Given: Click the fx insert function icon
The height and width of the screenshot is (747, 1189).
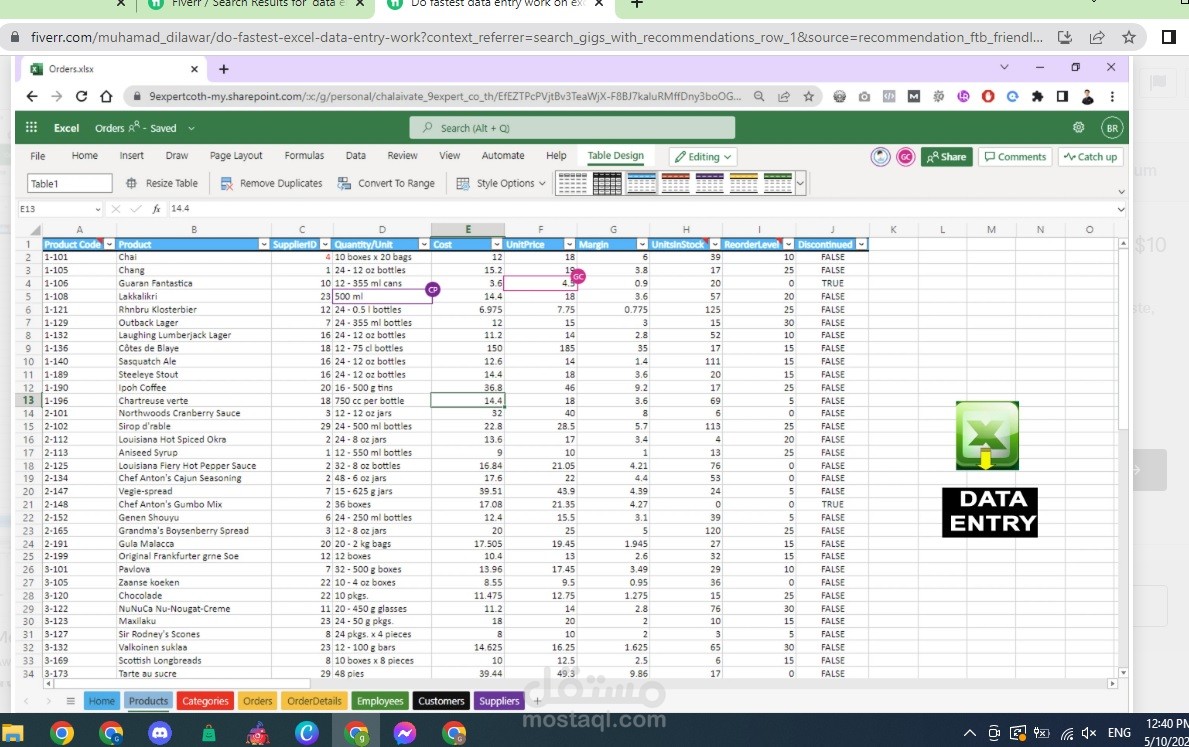Looking at the screenshot, I should [156, 209].
